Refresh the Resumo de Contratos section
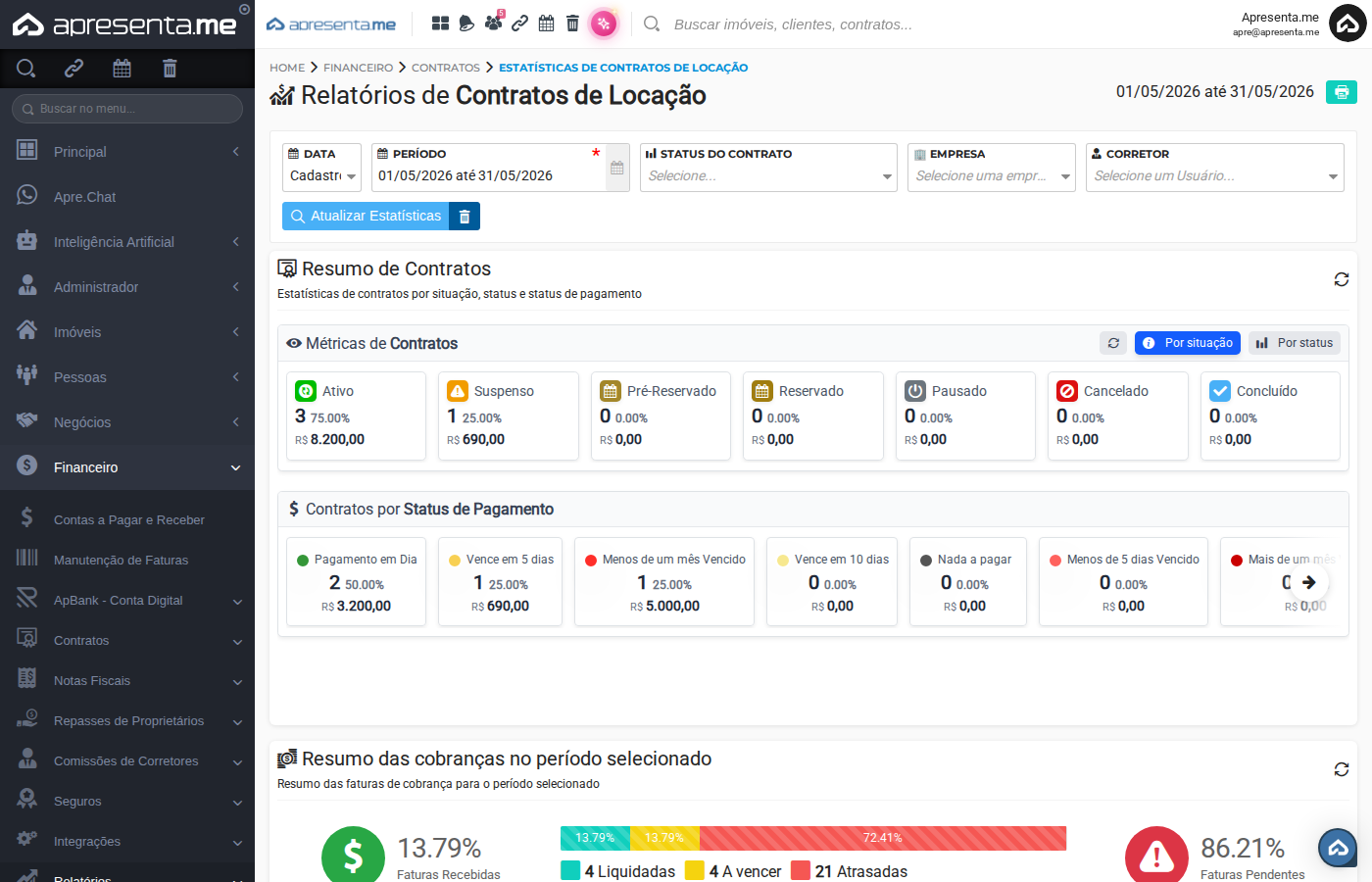 click(1342, 279)
